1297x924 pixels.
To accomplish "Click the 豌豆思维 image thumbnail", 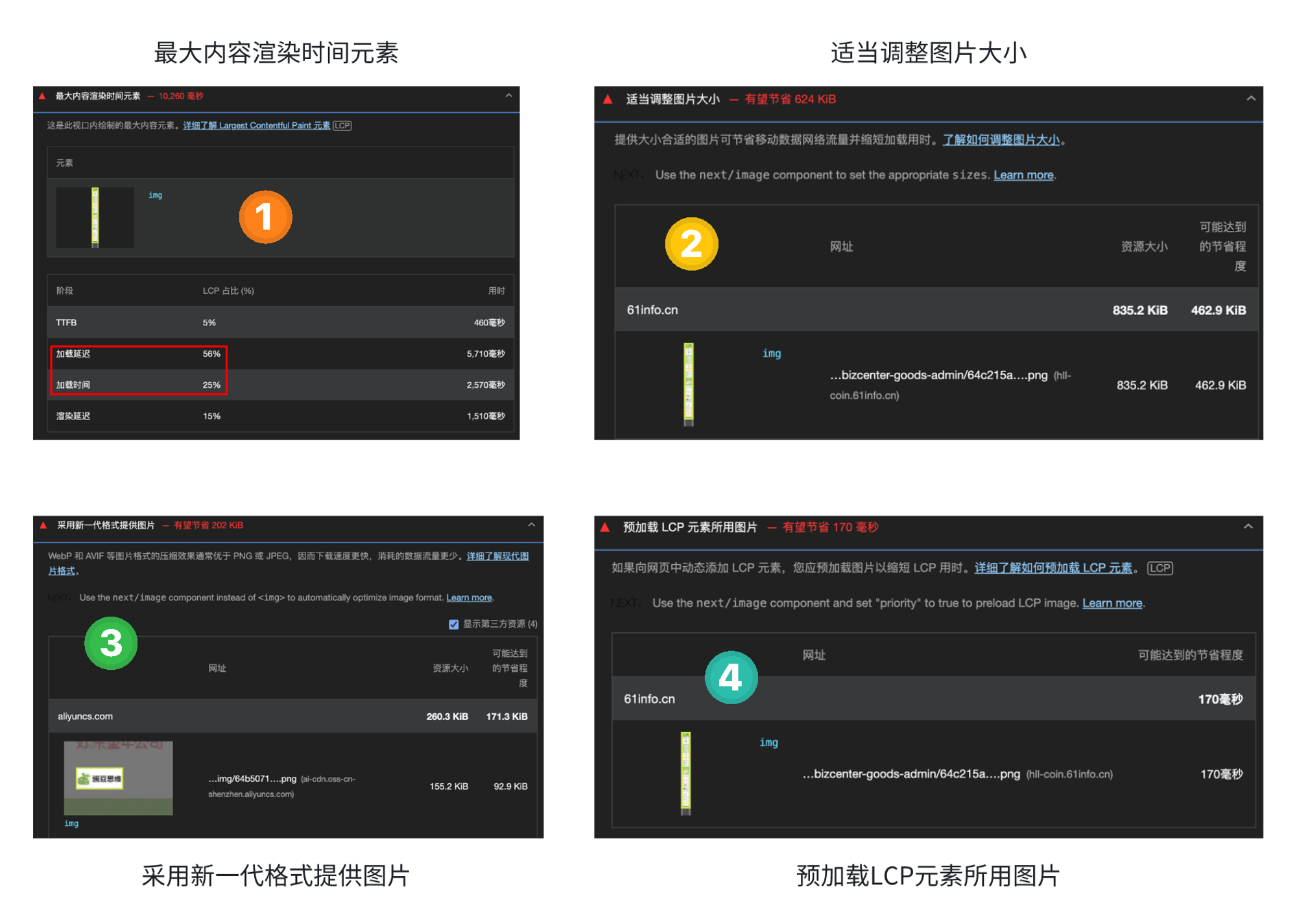I will (x=118, y=778).
